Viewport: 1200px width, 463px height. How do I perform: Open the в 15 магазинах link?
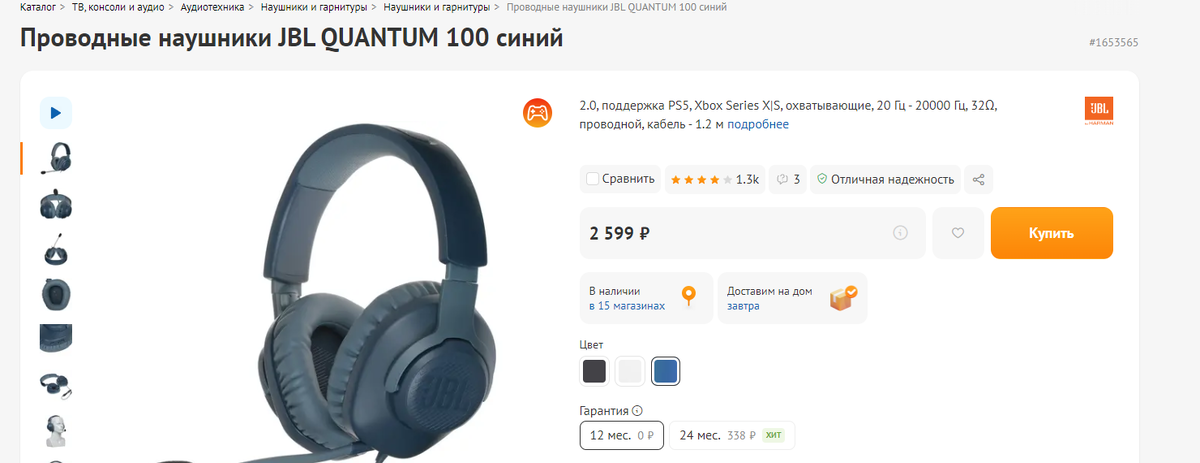(x=627, y=306)
